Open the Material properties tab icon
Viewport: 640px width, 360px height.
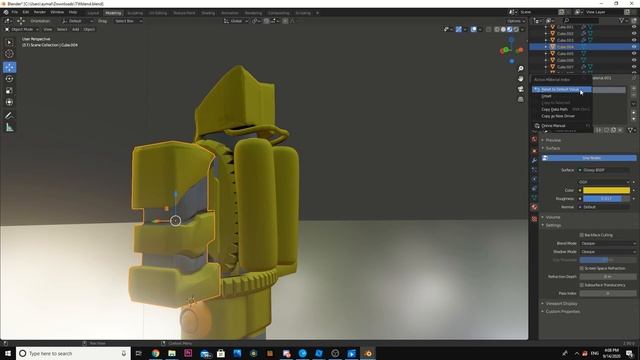(x=534, y=207)
